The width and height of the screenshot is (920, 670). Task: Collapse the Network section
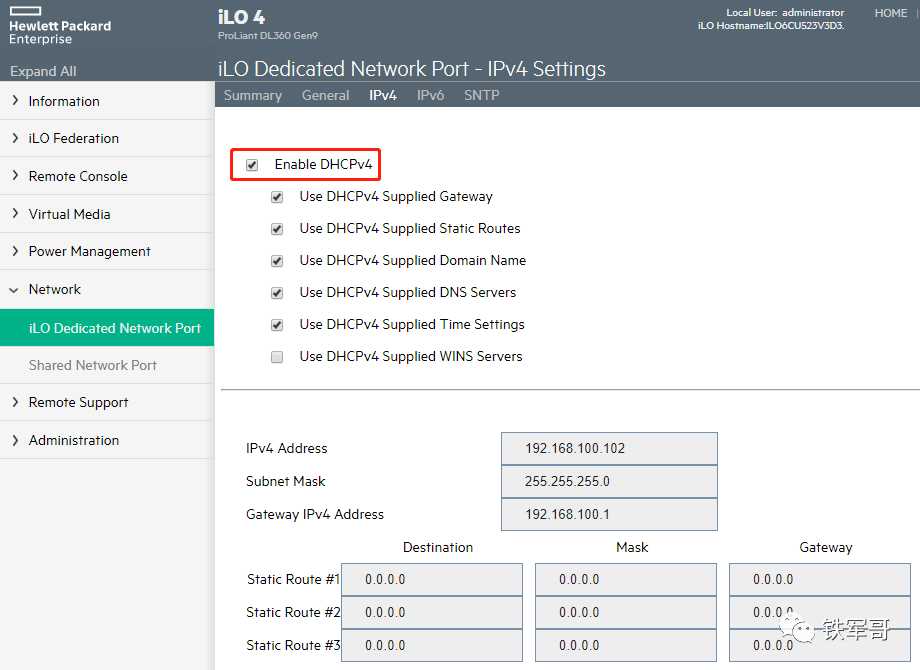tap(15, 289)
